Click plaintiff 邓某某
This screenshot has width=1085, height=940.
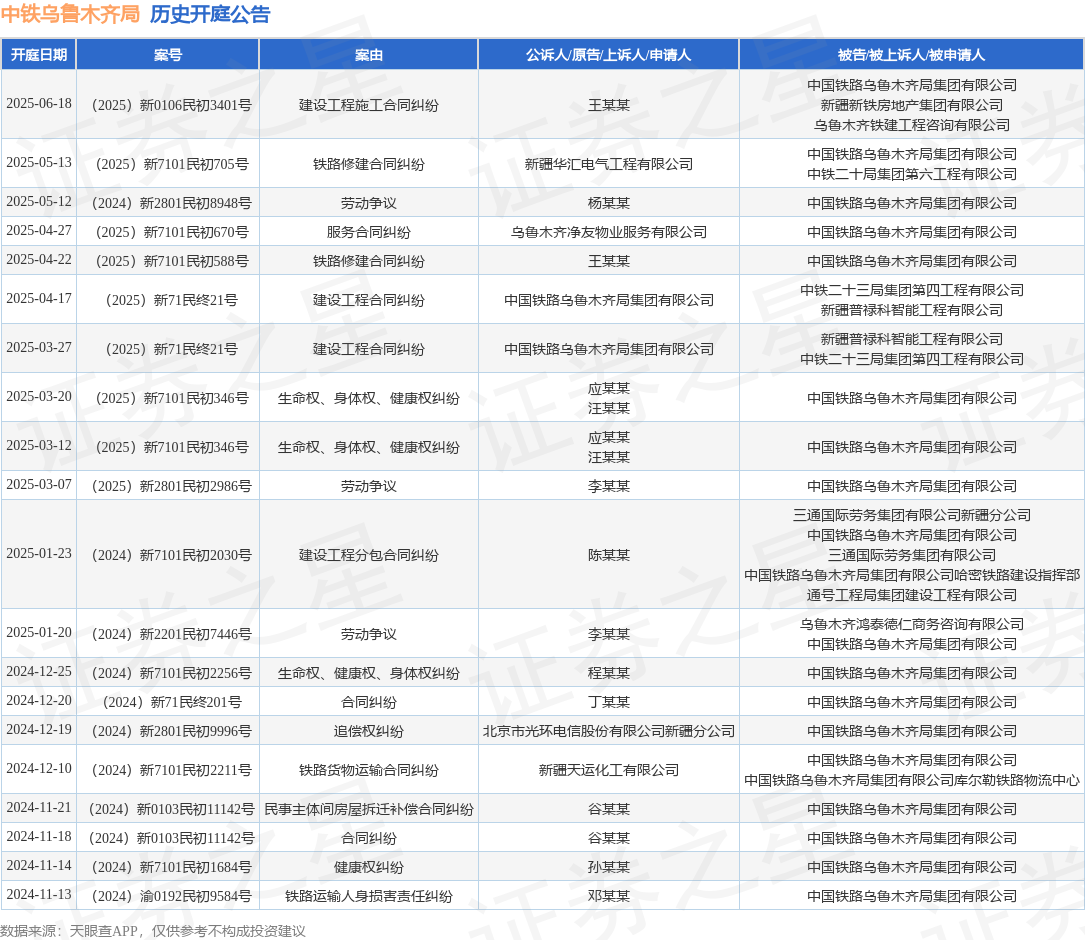(608, 897)
